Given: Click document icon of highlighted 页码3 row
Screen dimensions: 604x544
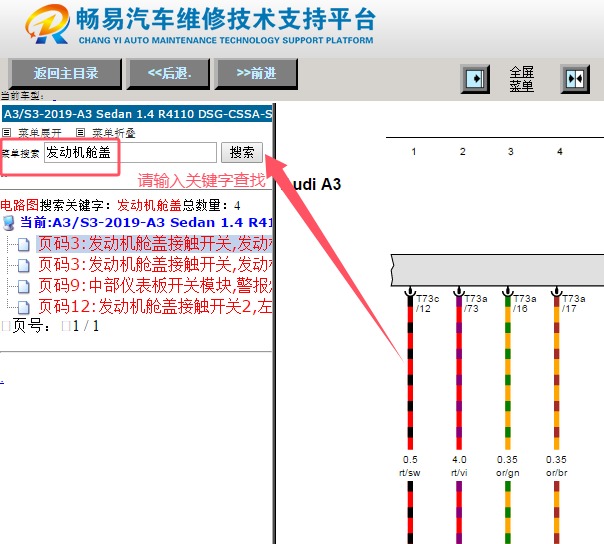Looking at the screenshot, I should (x=24, y=244).
